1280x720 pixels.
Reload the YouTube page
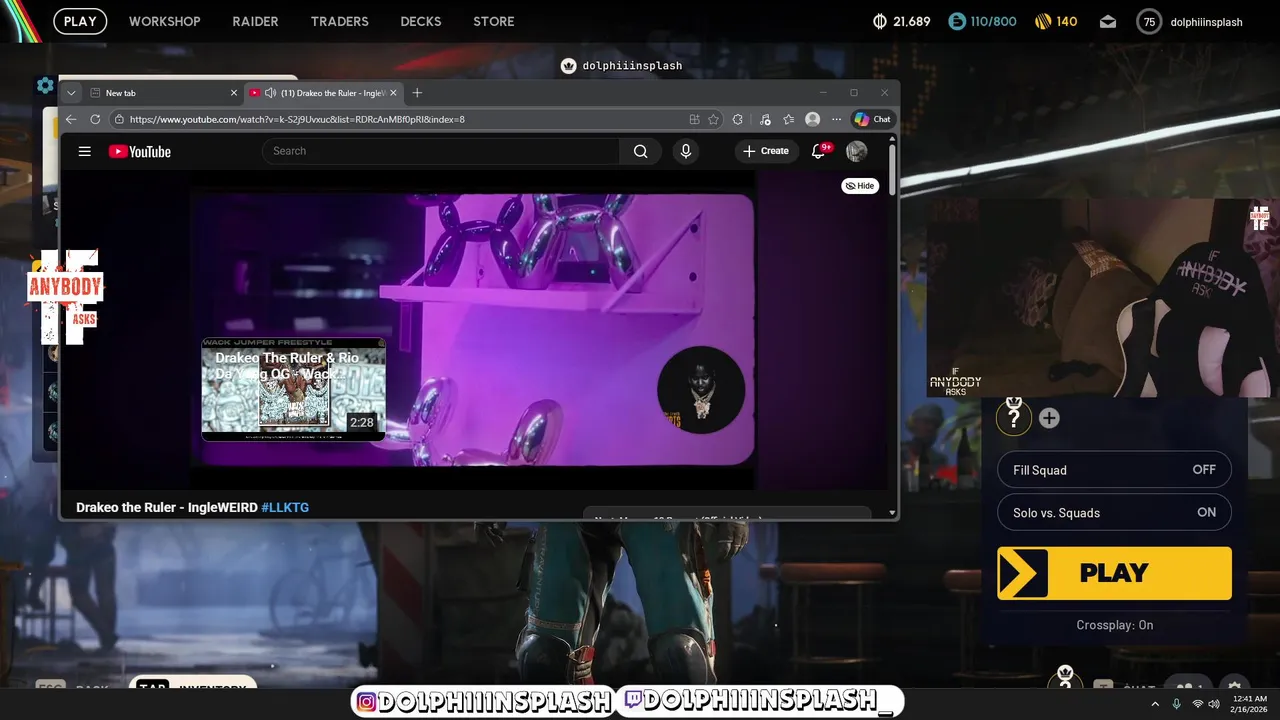pos(95,119)
